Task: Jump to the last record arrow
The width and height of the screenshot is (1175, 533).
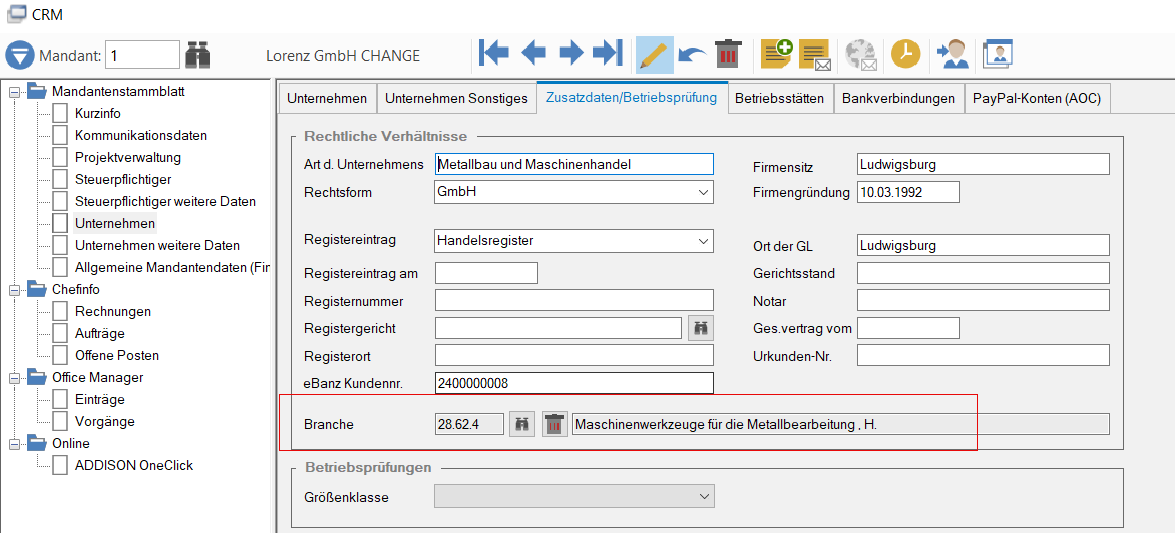Action: (608, 53)
